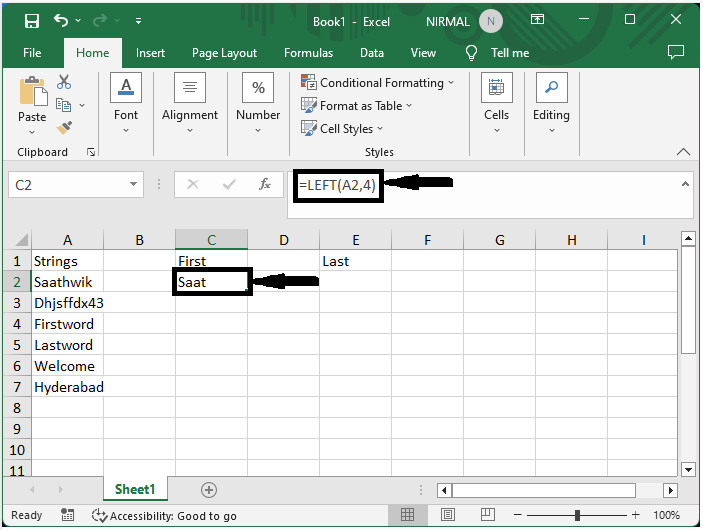
Task: Switch to the Data tab
Action: (x=372, y=53)
